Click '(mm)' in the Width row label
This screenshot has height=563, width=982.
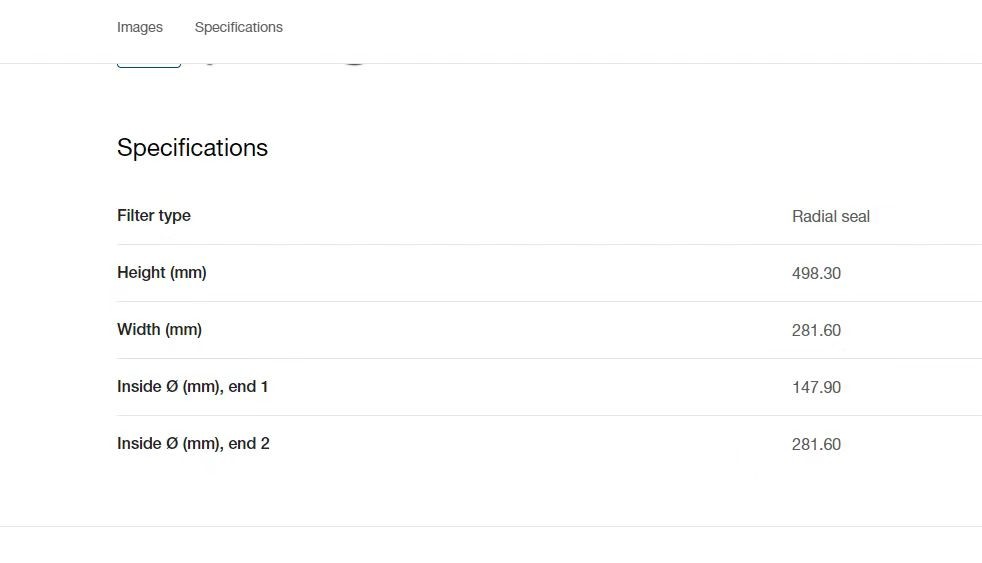pos(183,329)
